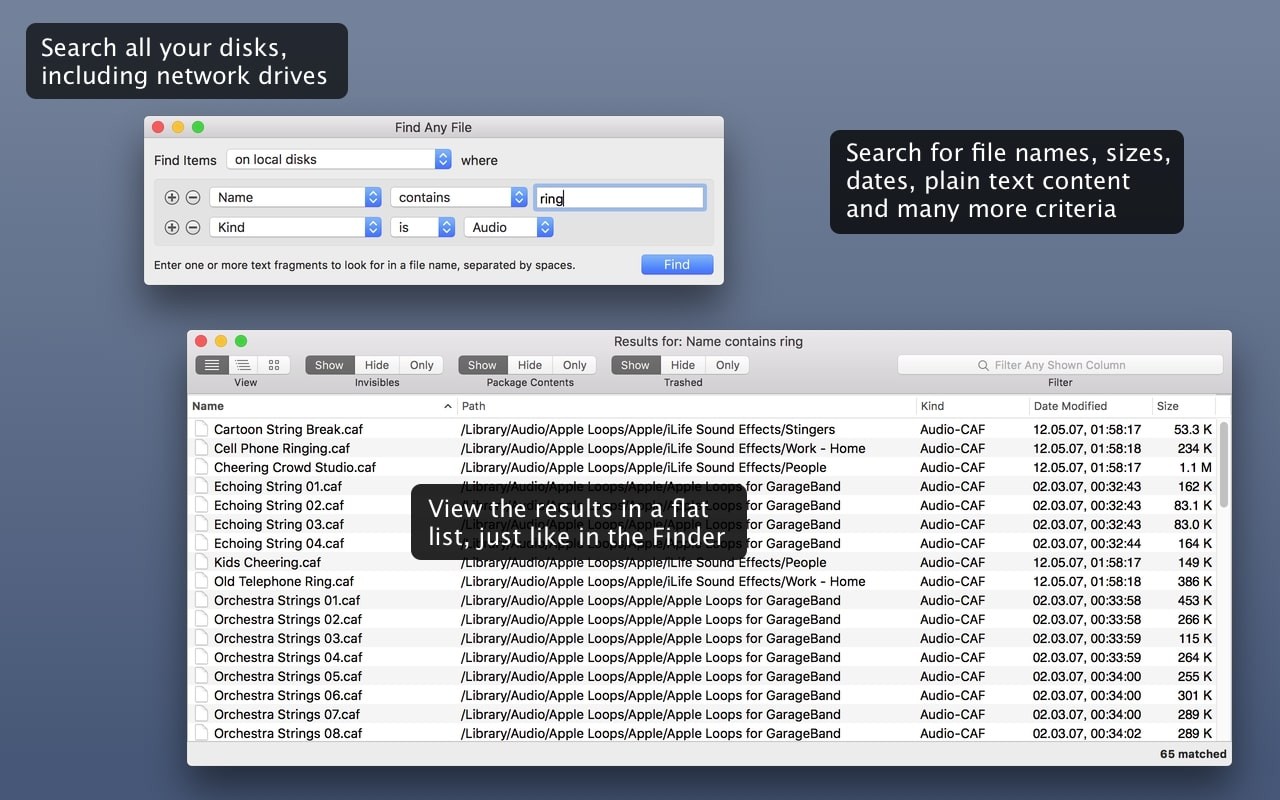Select the flat list view icon

(x=211, y=365)
